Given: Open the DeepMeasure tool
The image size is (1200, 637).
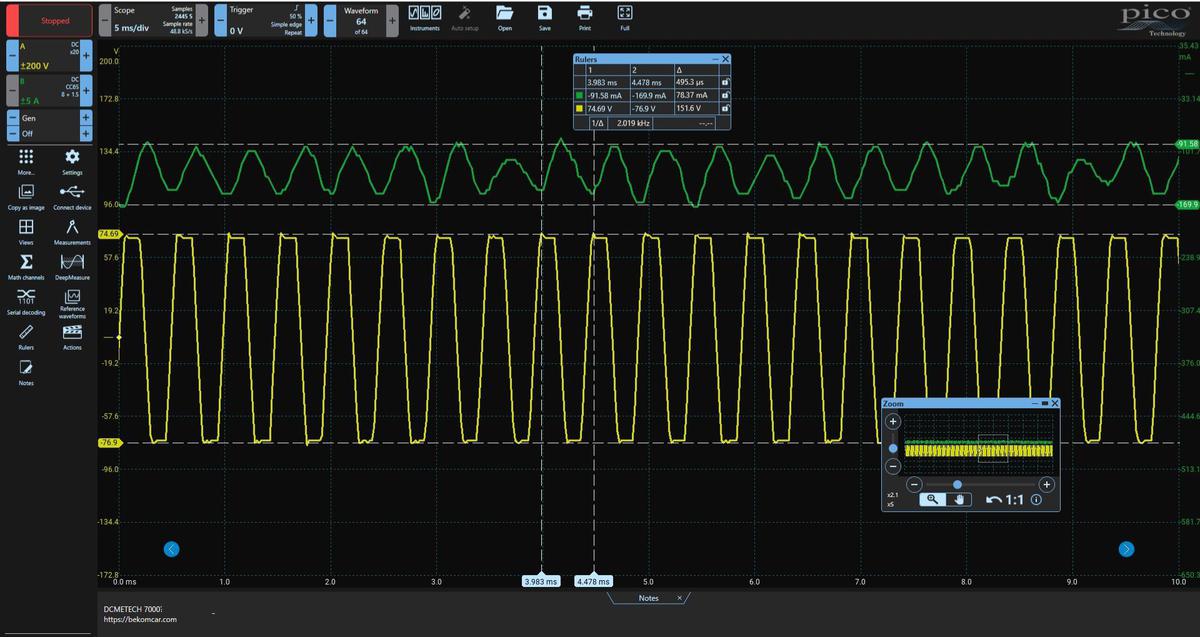Looking at the screenshot, I should (x=72, y=265).
